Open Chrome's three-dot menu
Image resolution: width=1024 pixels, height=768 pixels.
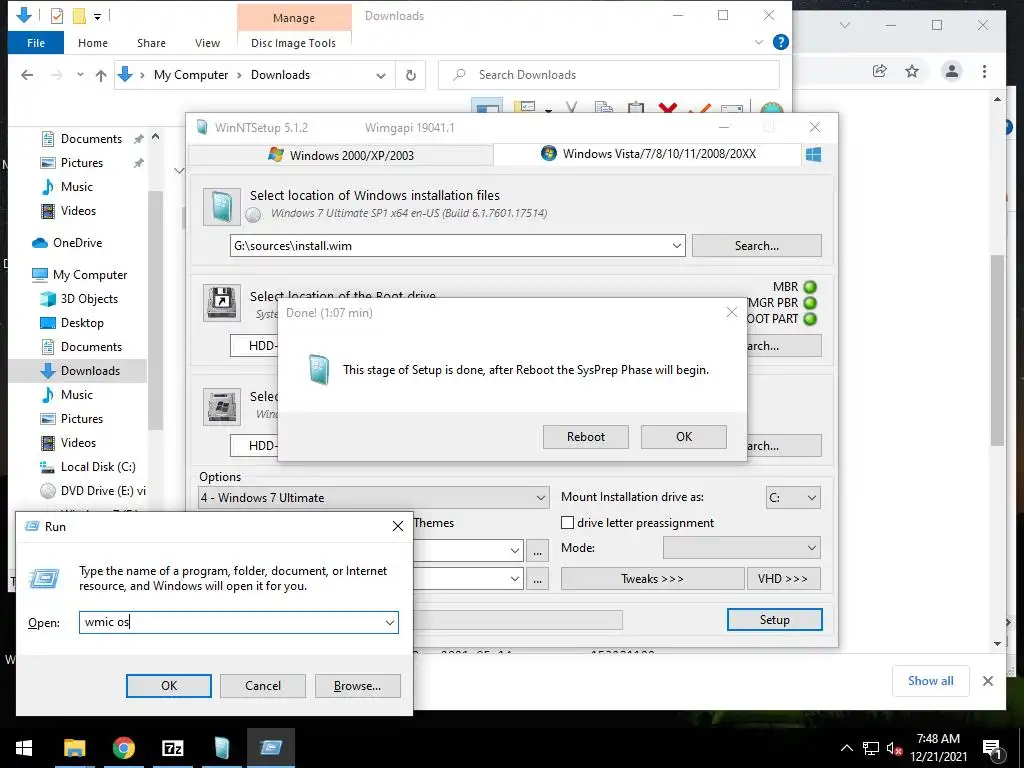click(984, 71)
